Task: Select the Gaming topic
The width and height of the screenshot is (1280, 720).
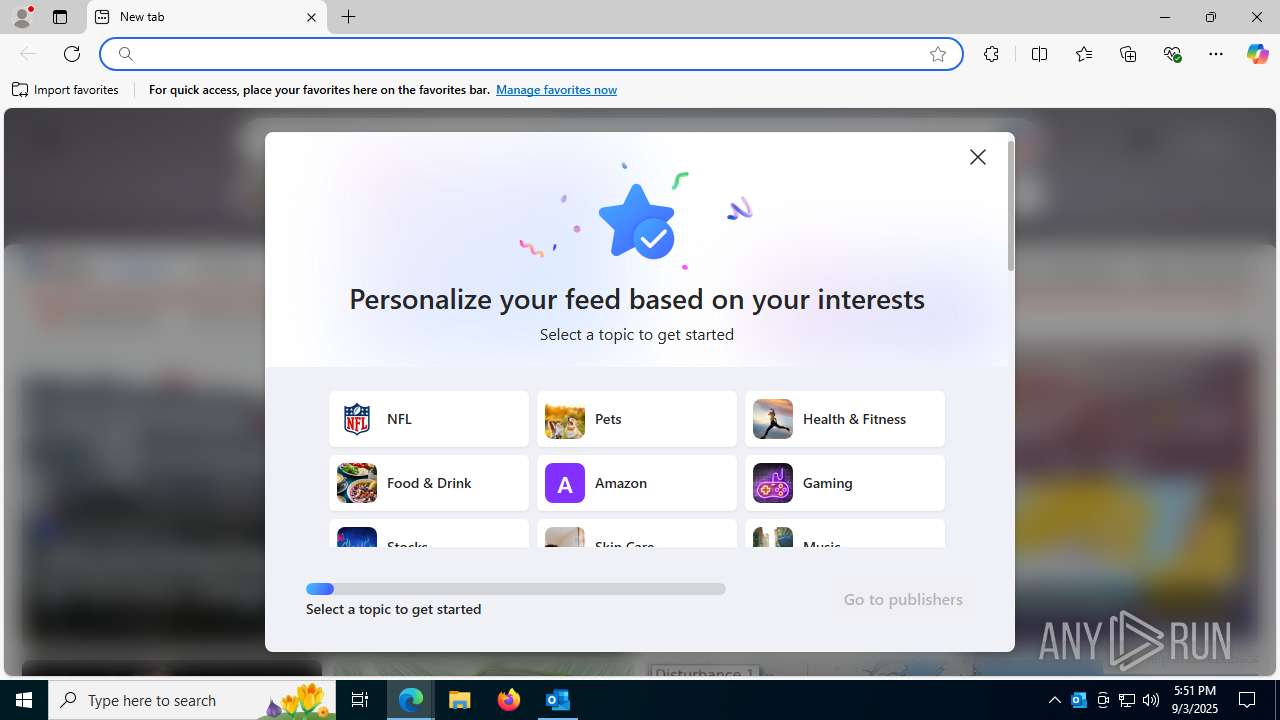Action: coord(845,483)
